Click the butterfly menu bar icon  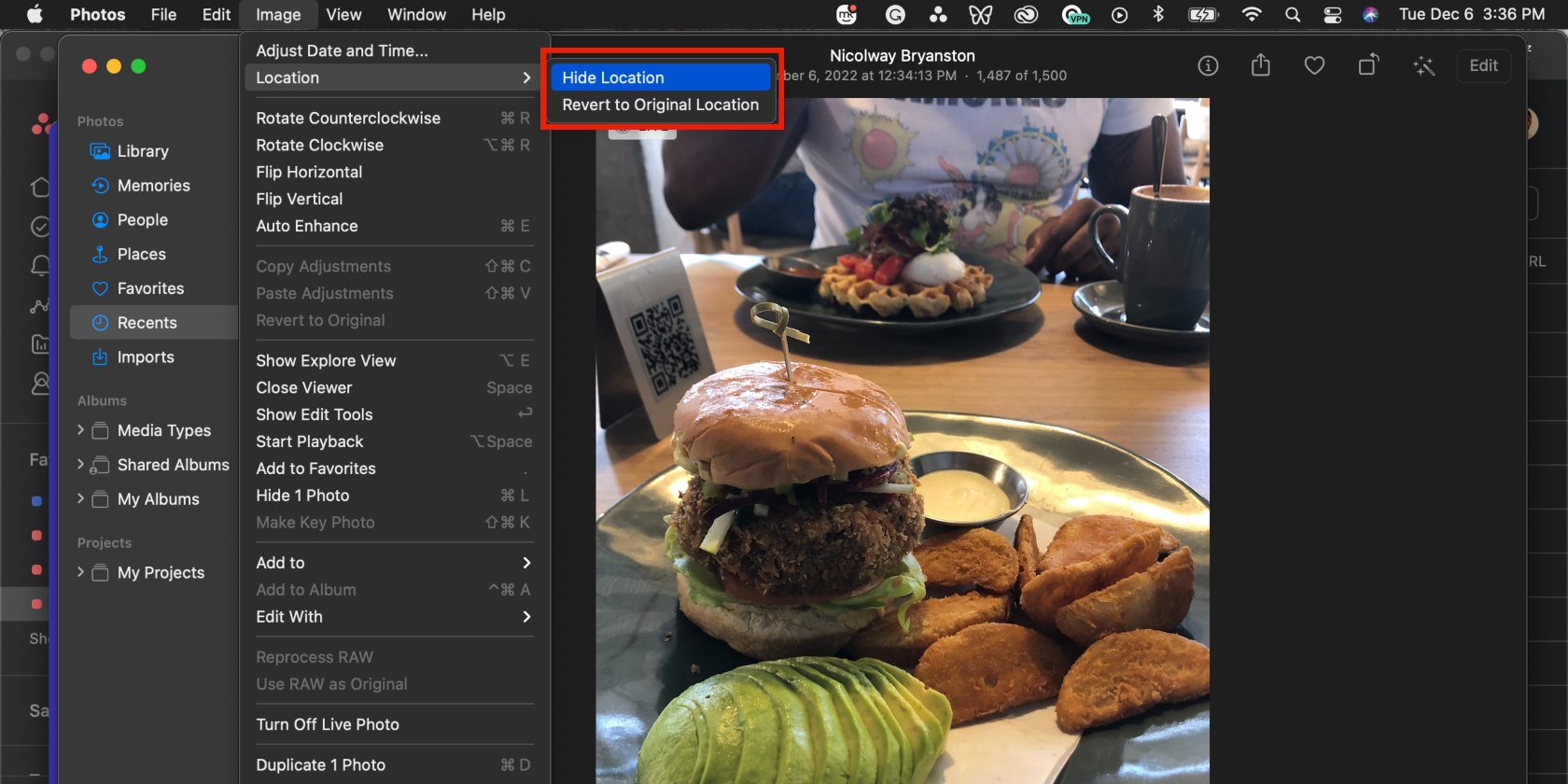click(980, 14)
